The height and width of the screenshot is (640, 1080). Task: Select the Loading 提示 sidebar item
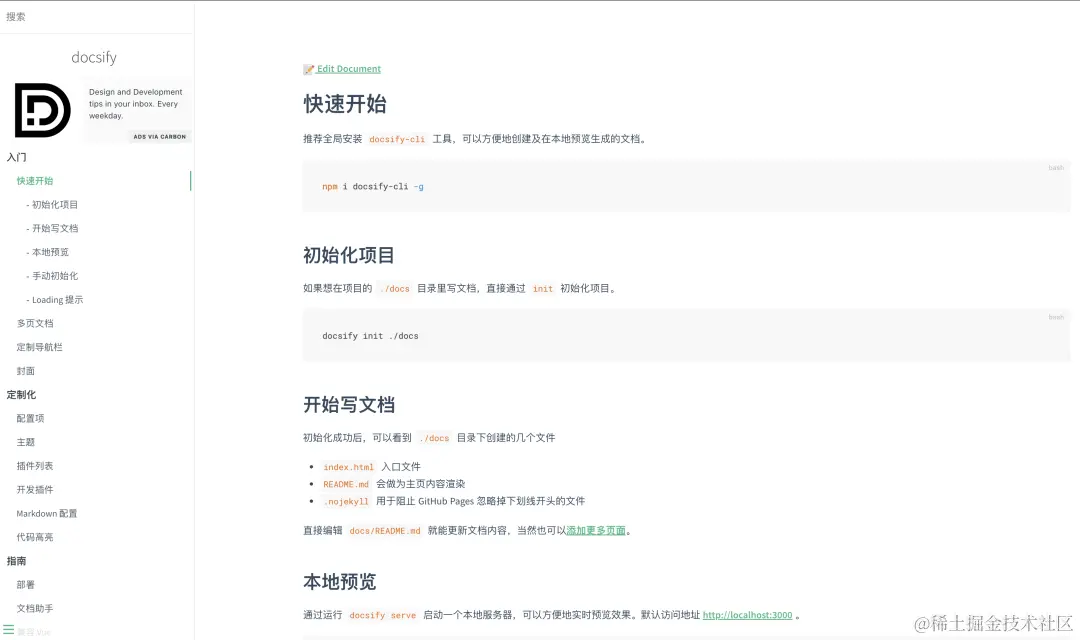pyautogui.click(x=56, y=299)
